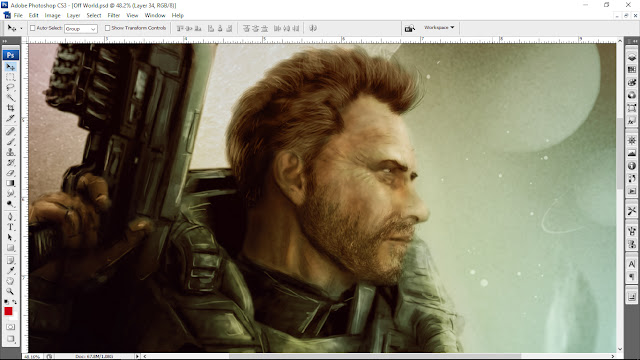The height and width of the screenshot is (360, 640).
Task: Select the Clone Stamp tool
Action: point(10,152)
